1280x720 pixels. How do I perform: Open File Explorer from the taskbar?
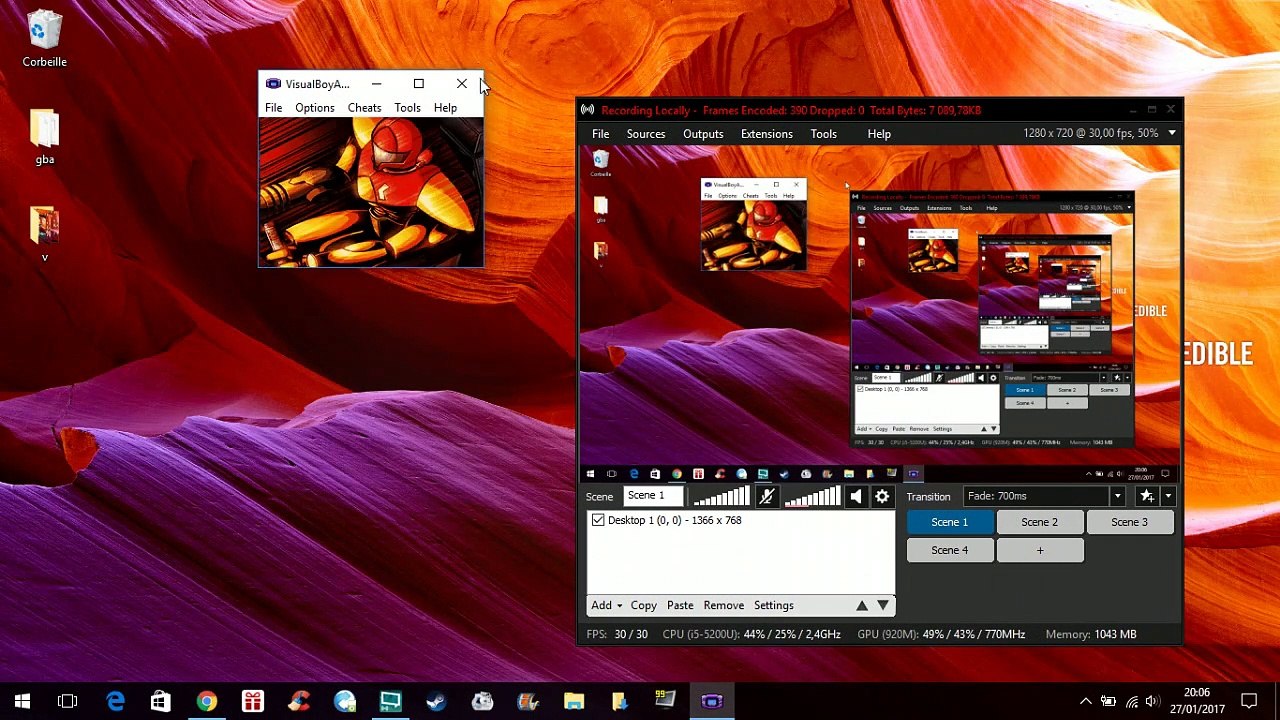click(x=574, y=701)
